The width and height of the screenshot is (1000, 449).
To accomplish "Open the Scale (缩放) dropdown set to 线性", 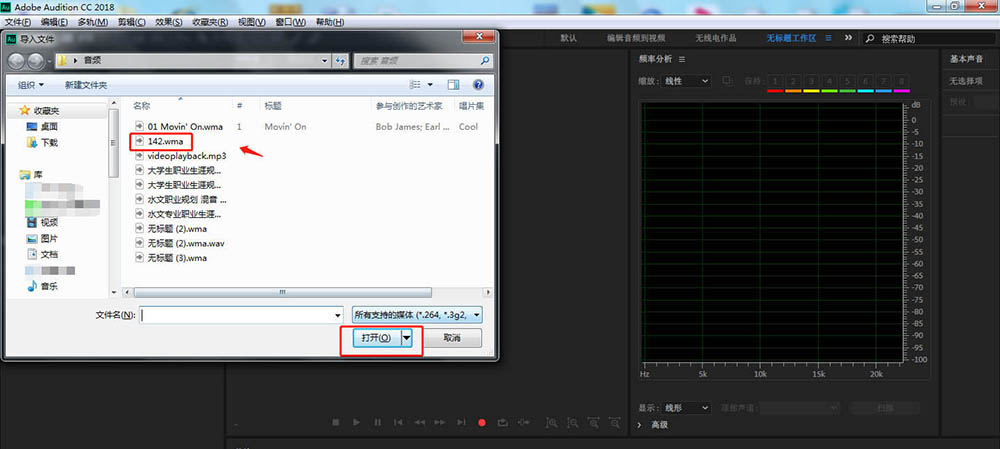I will click(x=686, y=81).
